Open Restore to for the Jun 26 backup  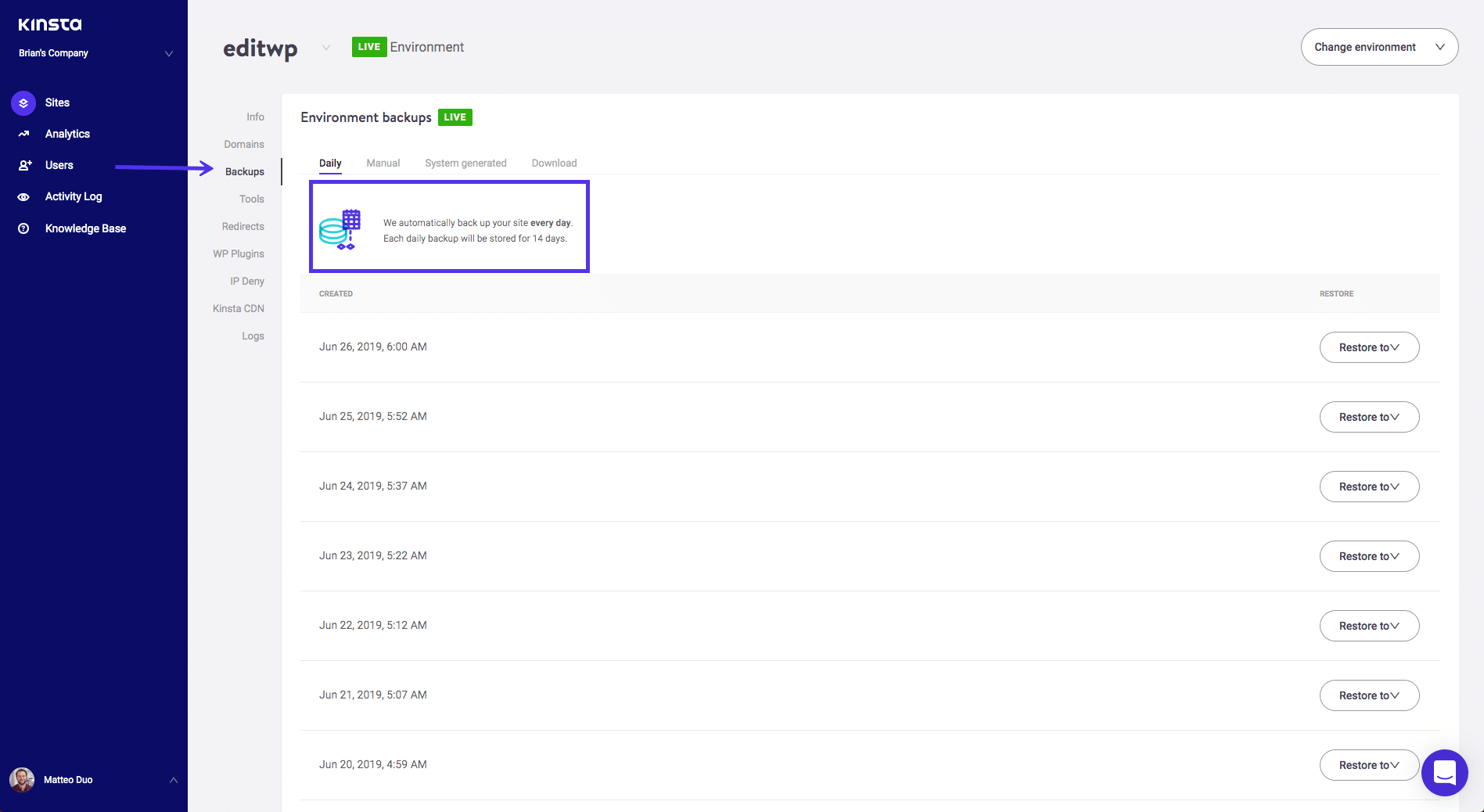1369,347
